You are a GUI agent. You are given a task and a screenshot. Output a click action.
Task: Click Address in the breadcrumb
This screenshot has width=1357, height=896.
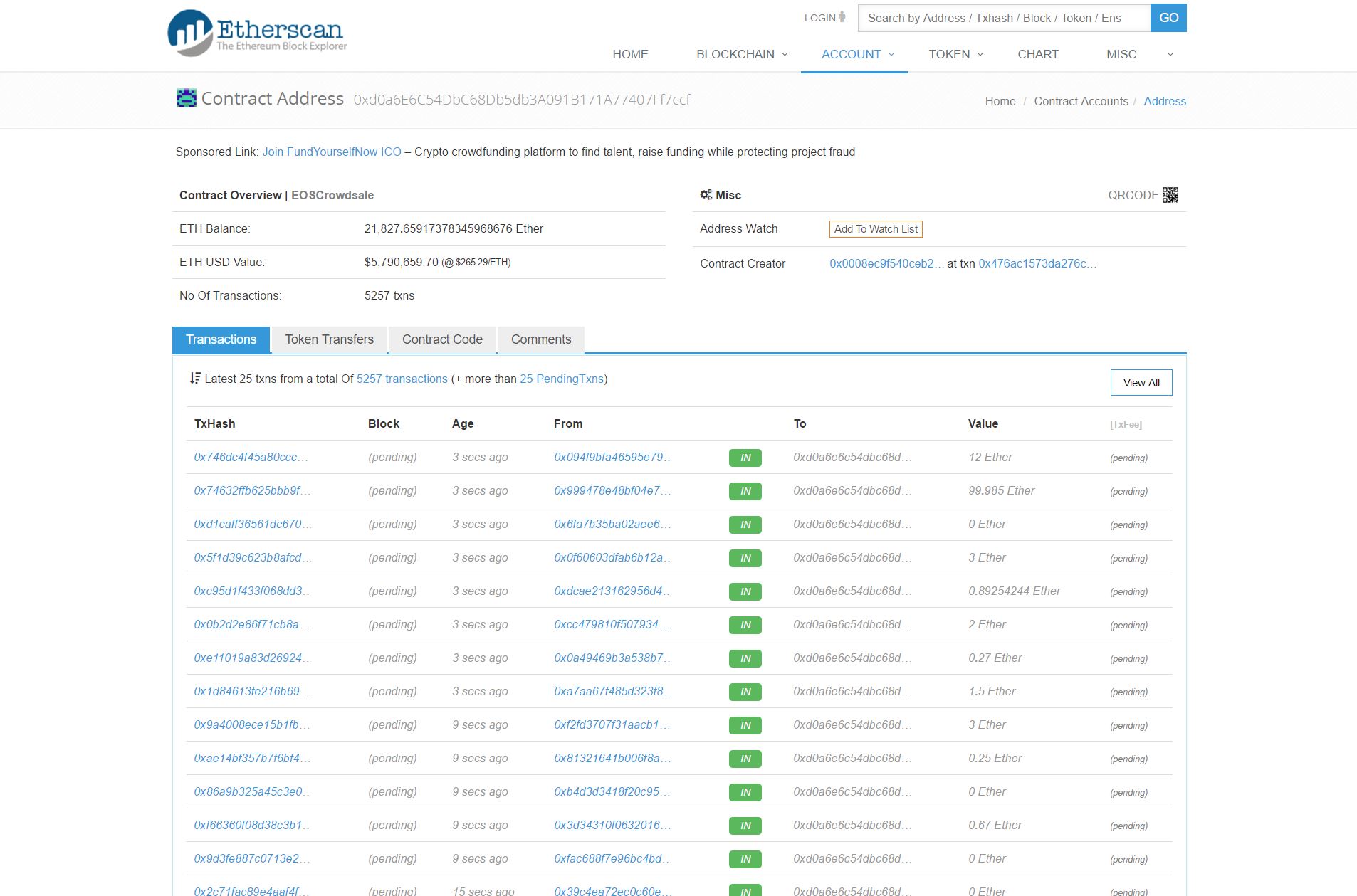1165,101
